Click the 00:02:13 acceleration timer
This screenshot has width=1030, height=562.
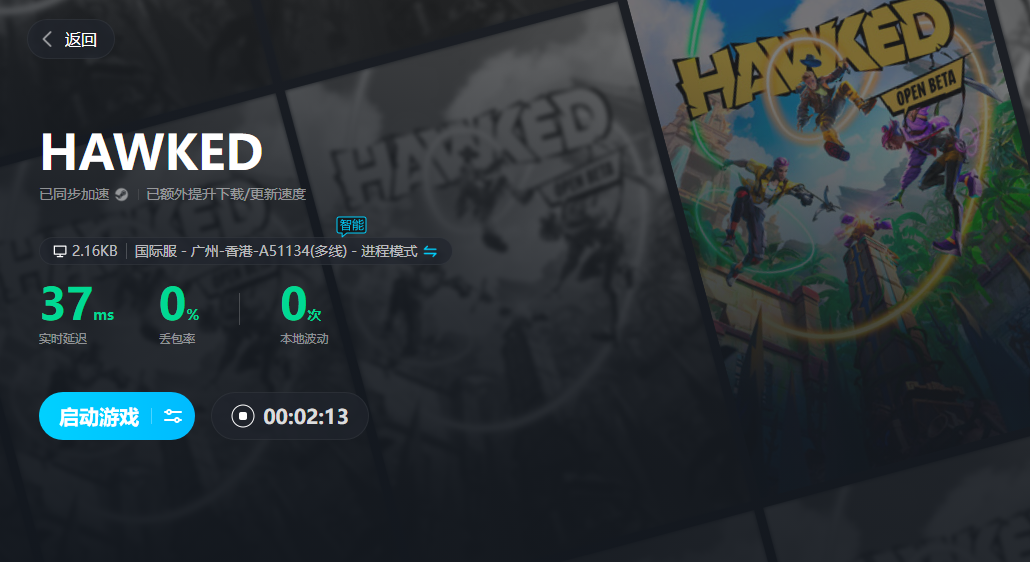305,416
